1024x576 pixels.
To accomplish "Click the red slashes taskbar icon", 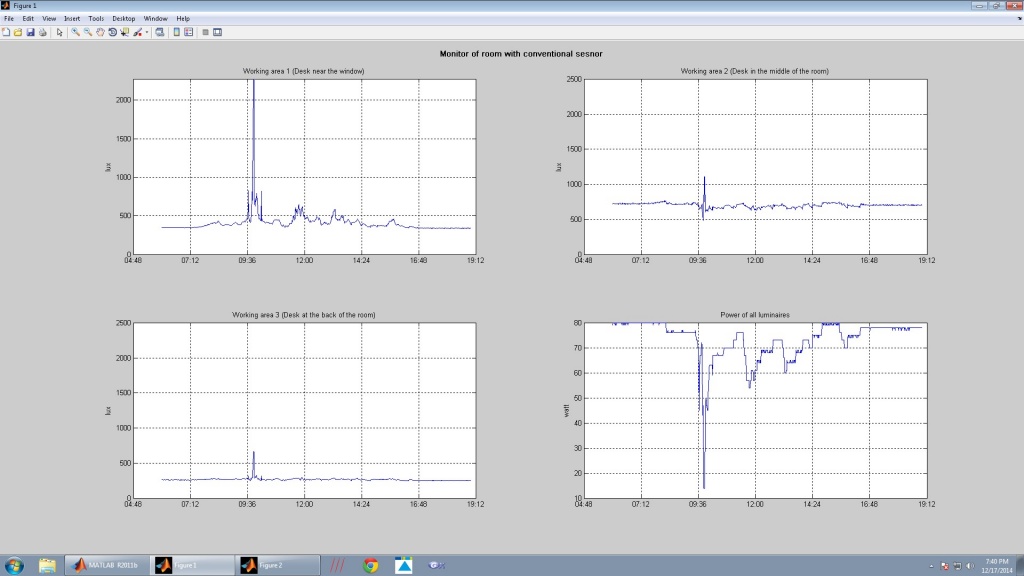I will coord(337,565).
